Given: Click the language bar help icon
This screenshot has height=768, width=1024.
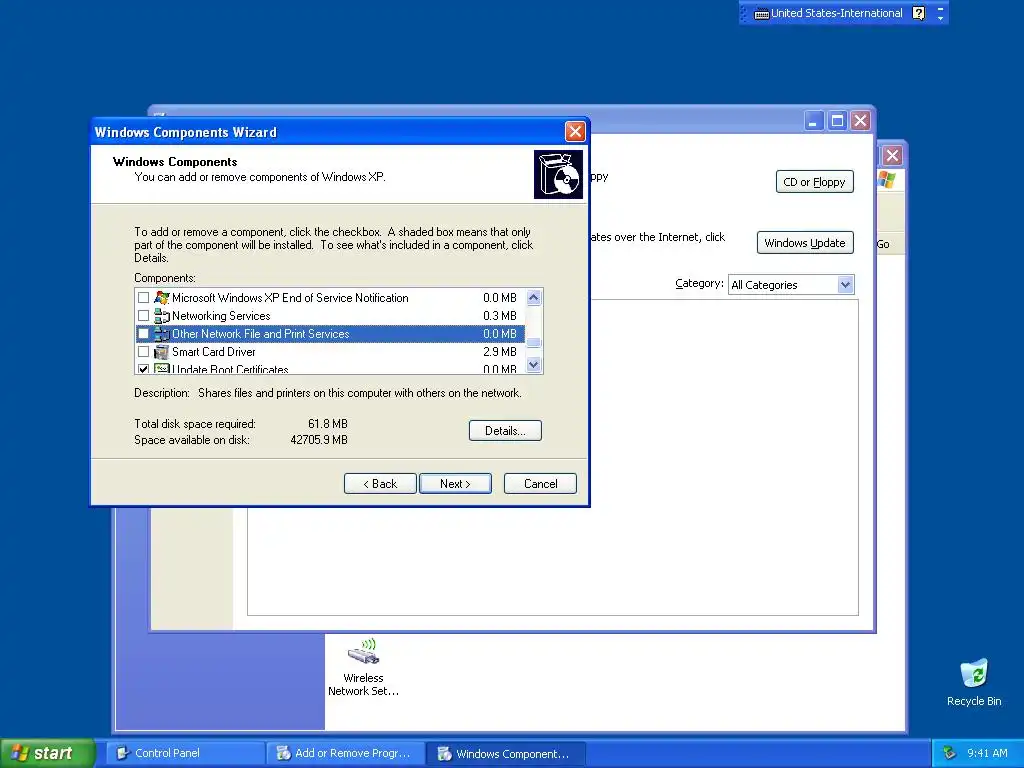Looking at the screenshot, I should [919, 13].
